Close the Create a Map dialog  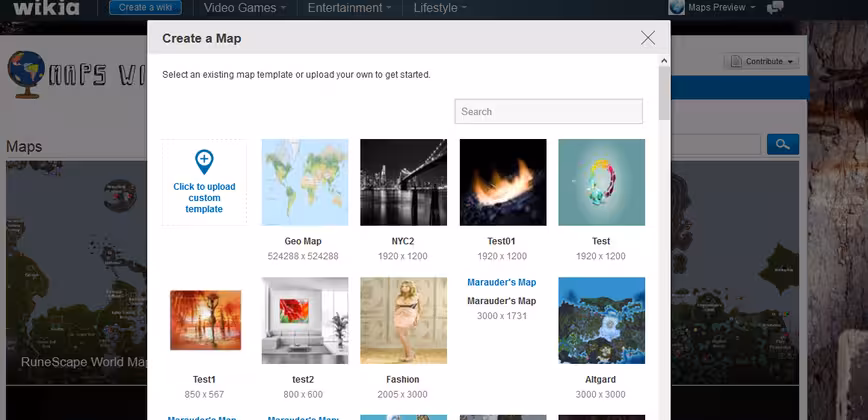(648, 38)
